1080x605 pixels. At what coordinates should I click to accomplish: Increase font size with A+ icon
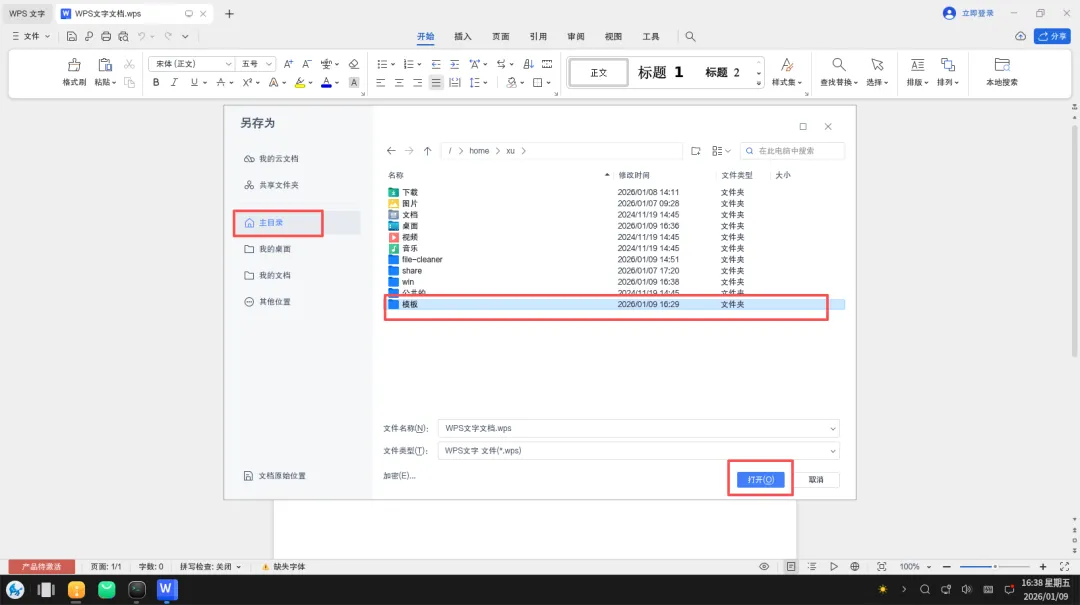click(288, 64)
